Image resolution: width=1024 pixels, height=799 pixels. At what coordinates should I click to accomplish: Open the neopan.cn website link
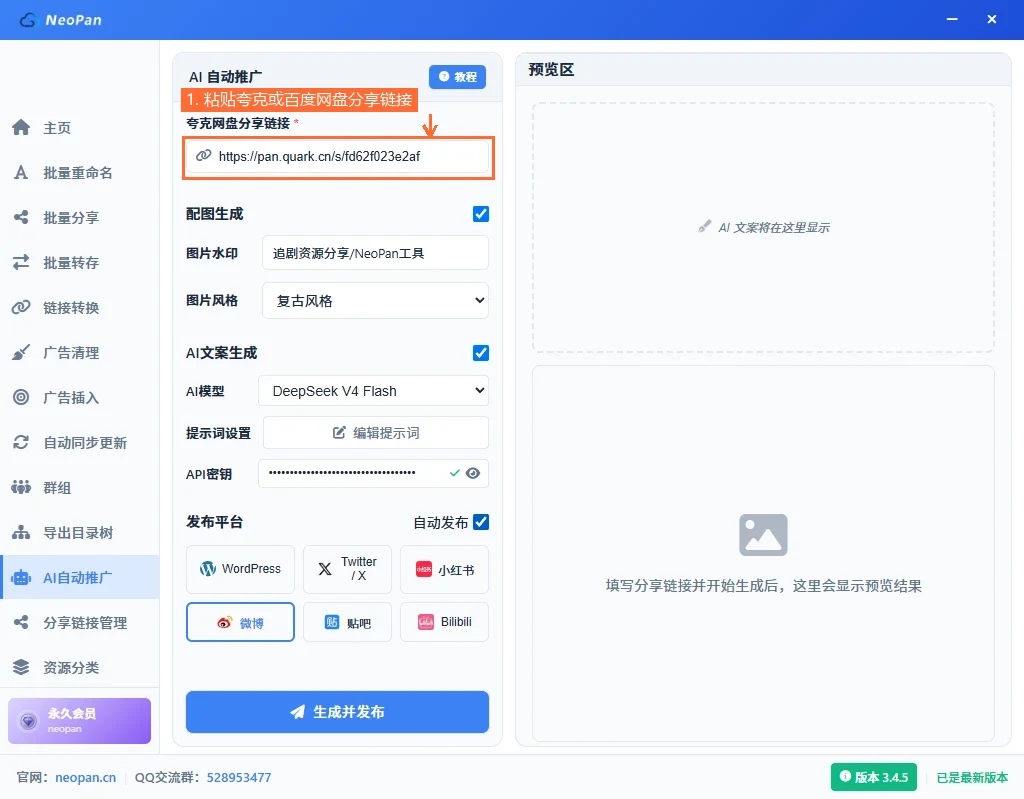pyautogui.click(x=86, y=777)
